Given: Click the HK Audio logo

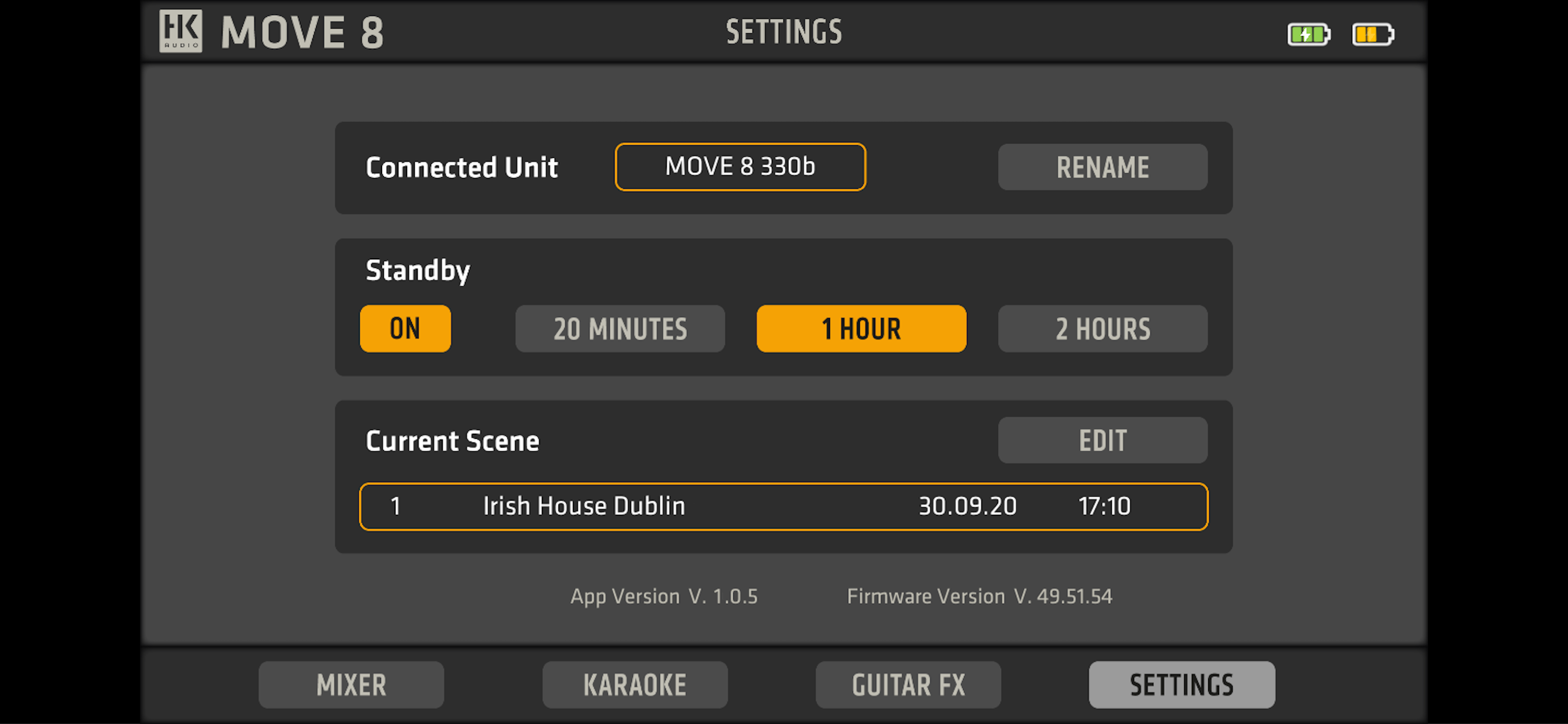Looking at the screenshot, I should pos(181,31).
